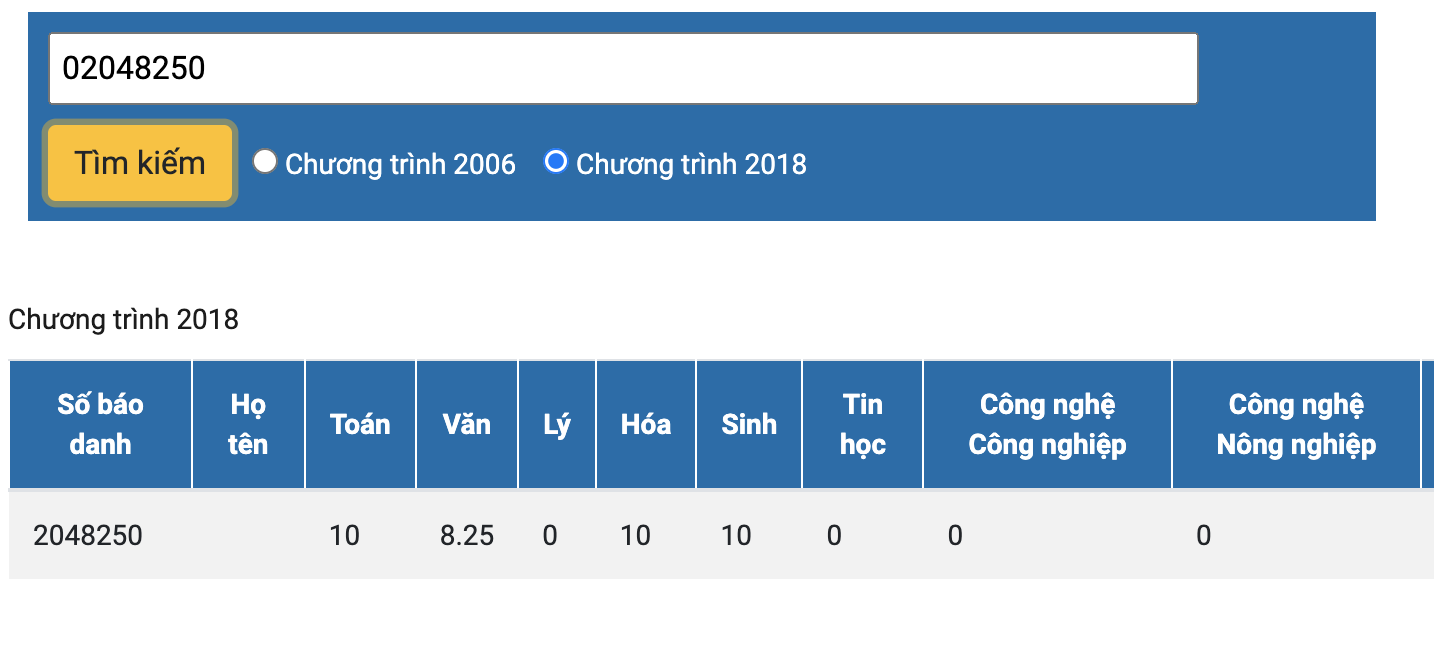Click the Sinh column header
1434x646 pixels.
tap(749, 424)
